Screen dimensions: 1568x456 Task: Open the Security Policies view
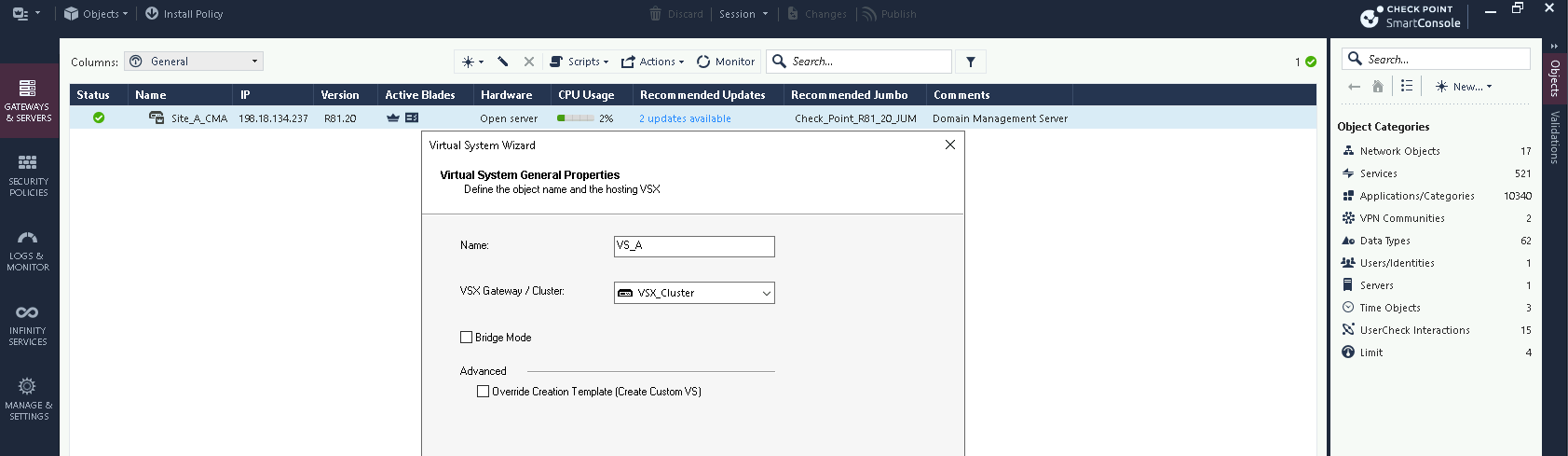[x=28, y=175]
